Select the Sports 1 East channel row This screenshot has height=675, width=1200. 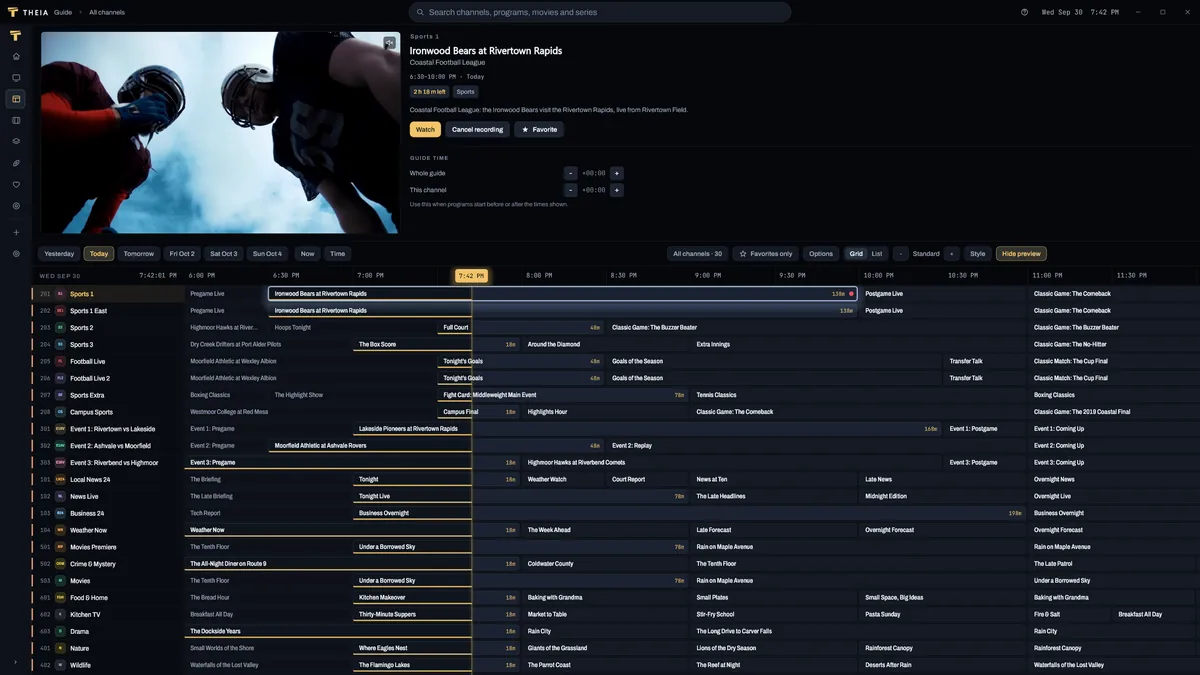tap(108, 311)
